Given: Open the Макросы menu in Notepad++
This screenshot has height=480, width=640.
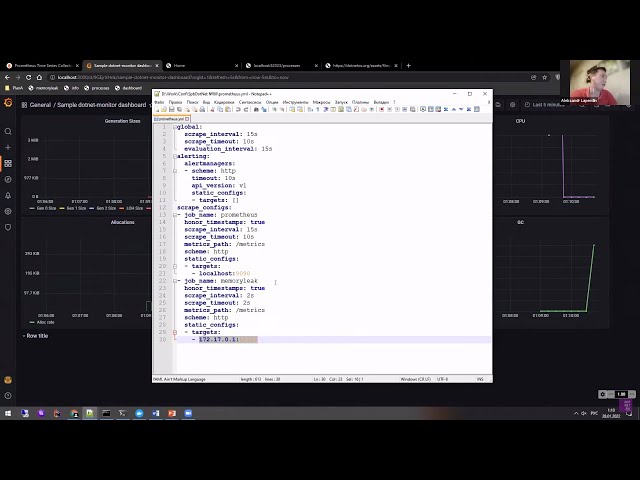Looking at the screenshot, I should coord(321,102).
